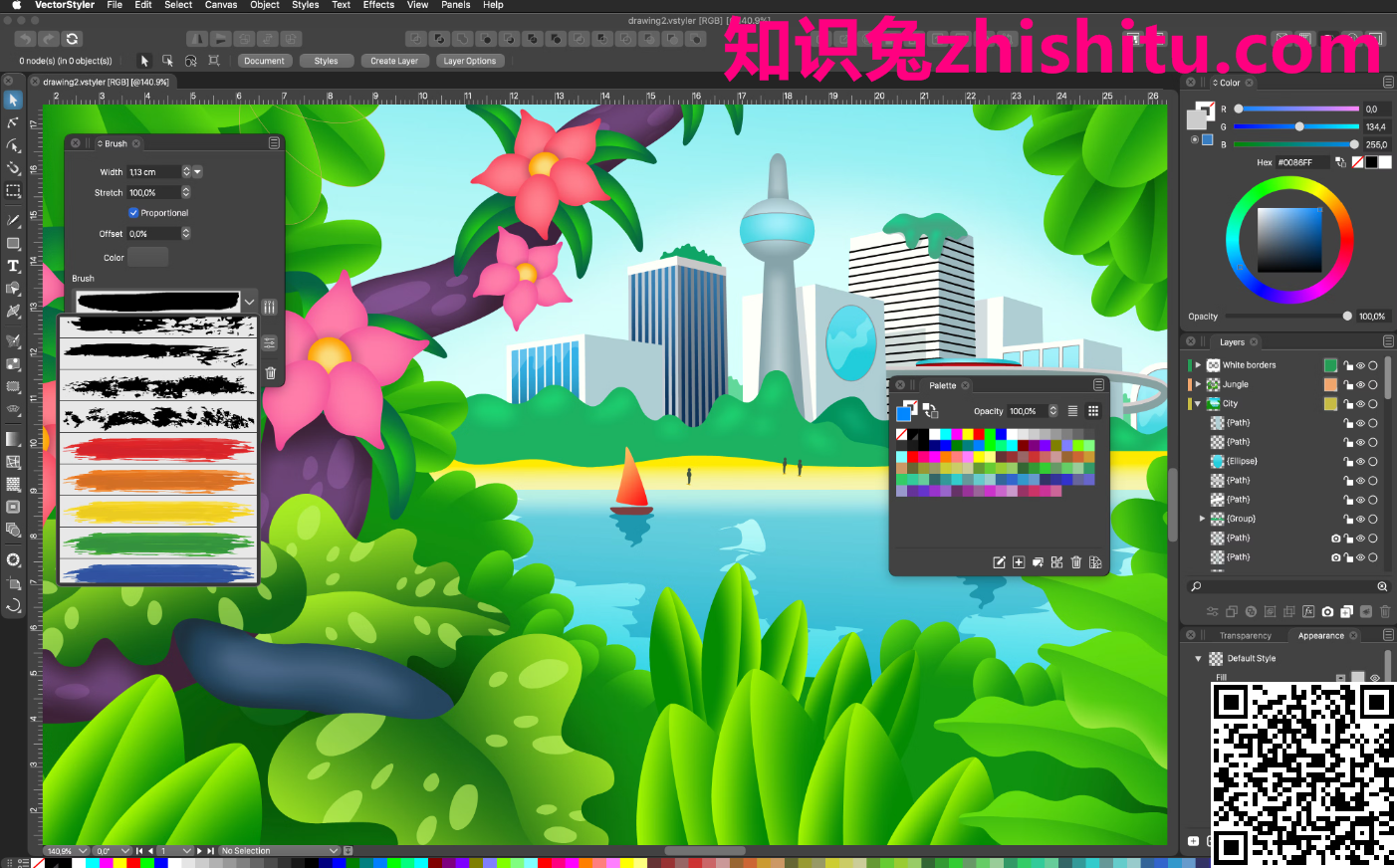Collapse the City layer
Screen dimensions: 1397x868
click(x=1198, y=404)
